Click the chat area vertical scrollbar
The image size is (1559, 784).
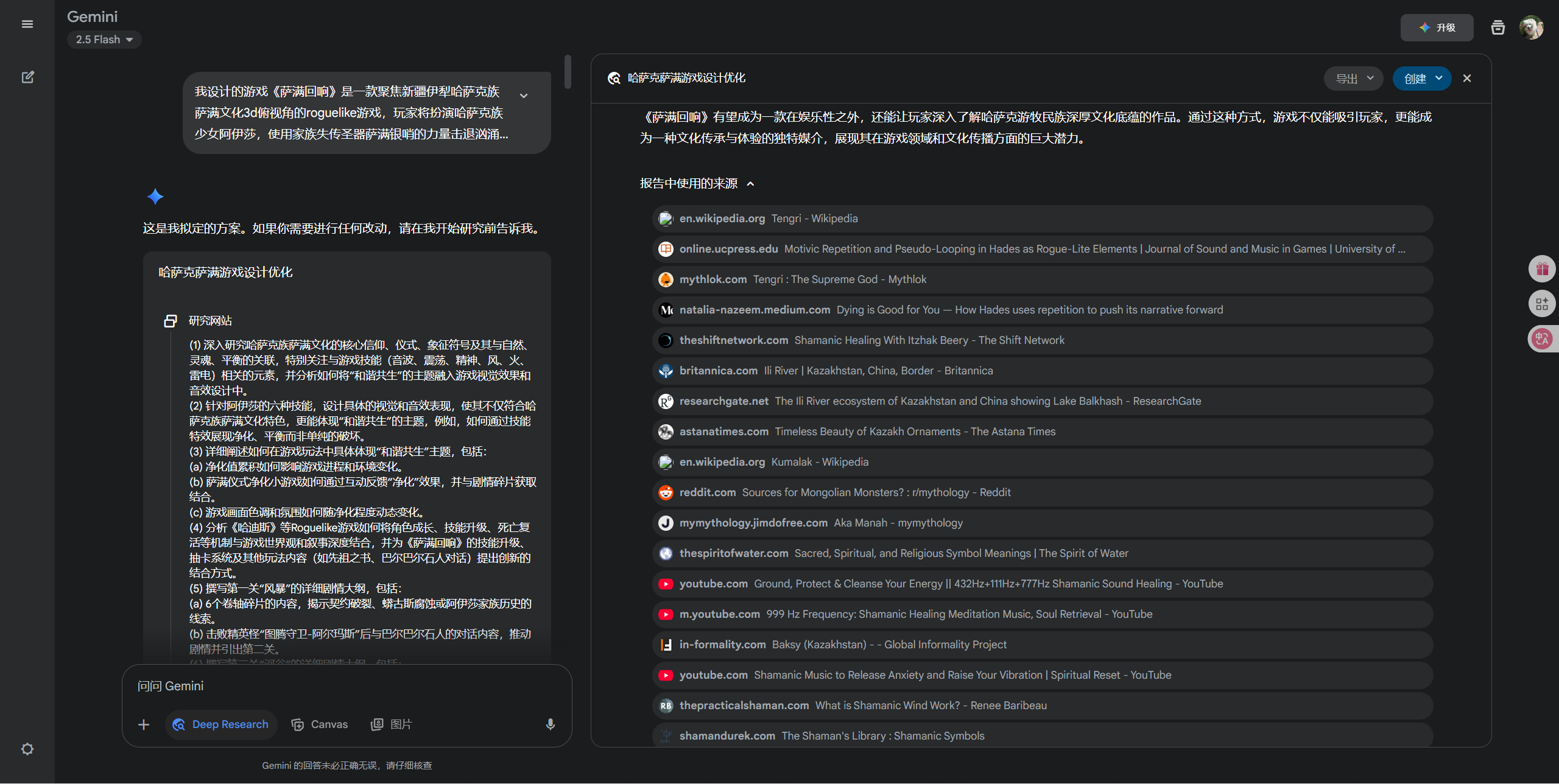(568, 72)
